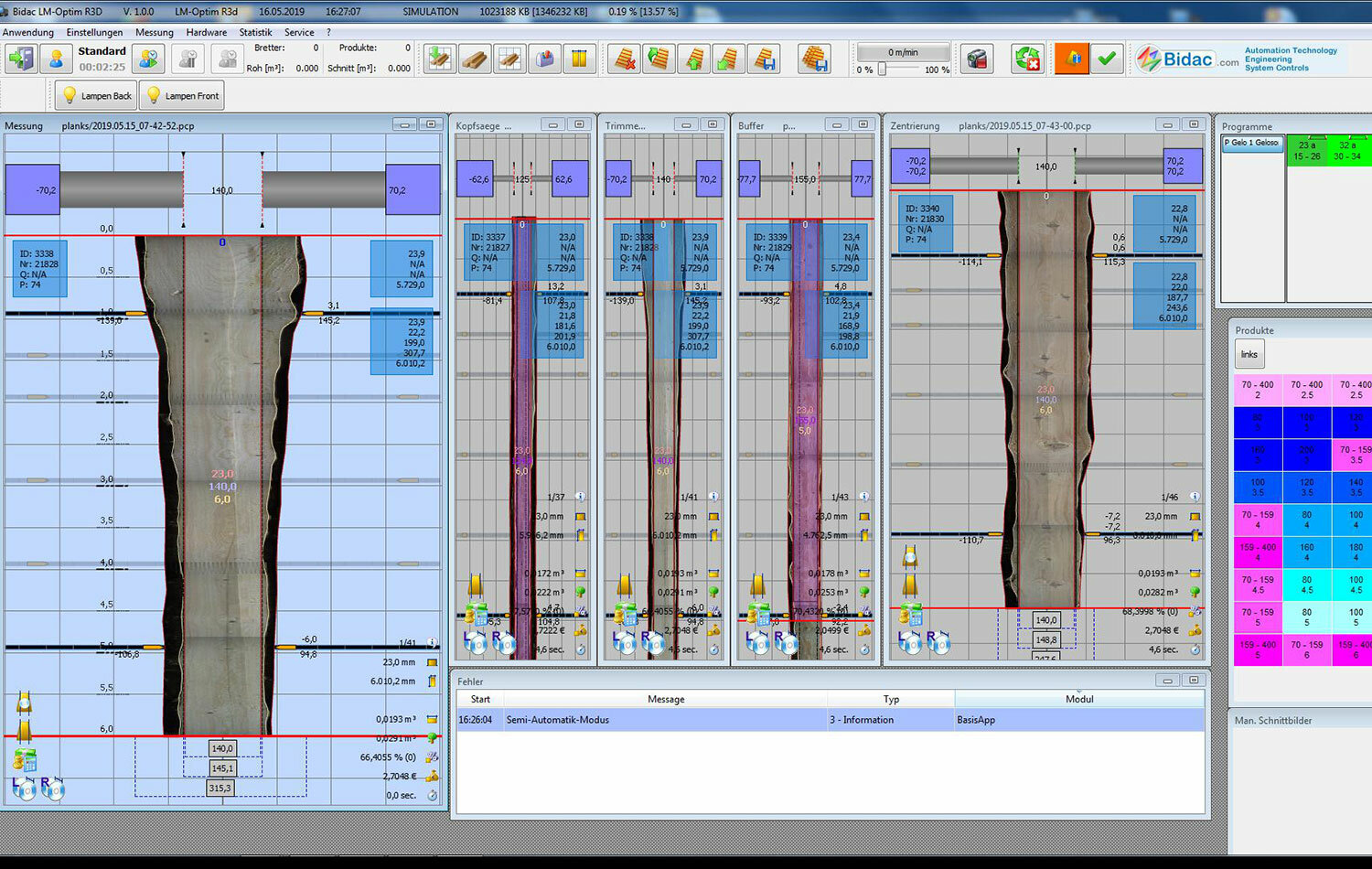The height and width of the screenshot is (869, 1372).
Task: Click the reset icon with red X
Action: pos(1026,58)
